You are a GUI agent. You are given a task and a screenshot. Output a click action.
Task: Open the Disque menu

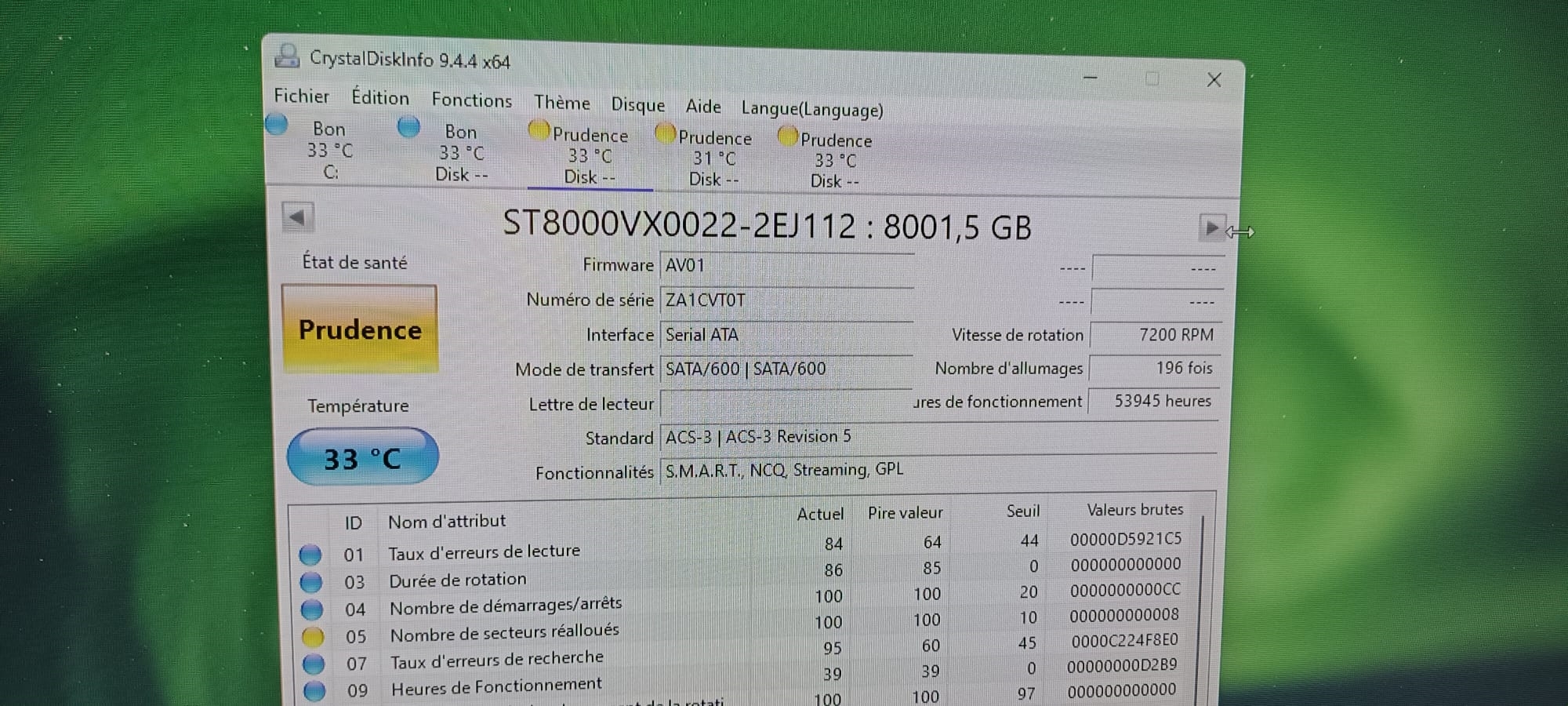[637, 104]
